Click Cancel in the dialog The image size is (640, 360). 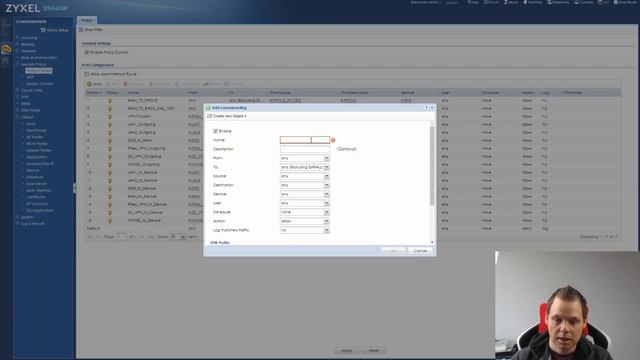pyautogui.click(x=420, y=251)
